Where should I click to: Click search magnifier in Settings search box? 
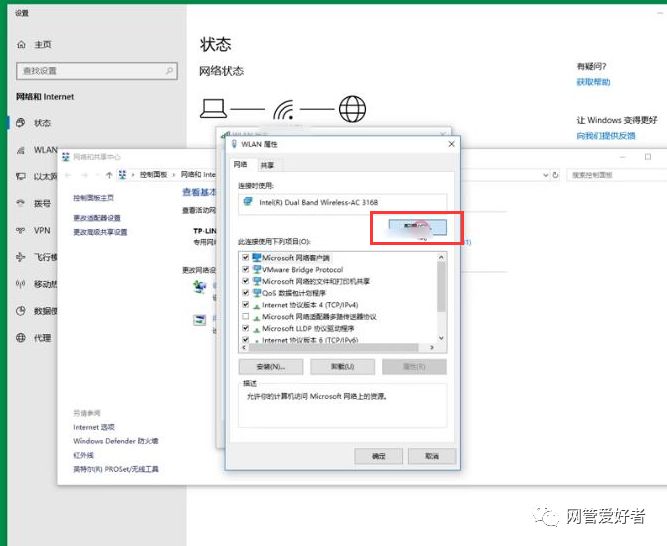tap(169, 71)
